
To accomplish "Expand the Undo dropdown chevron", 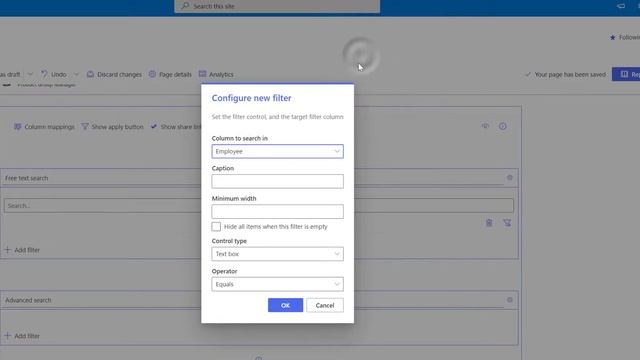I will tap(76, 74).
